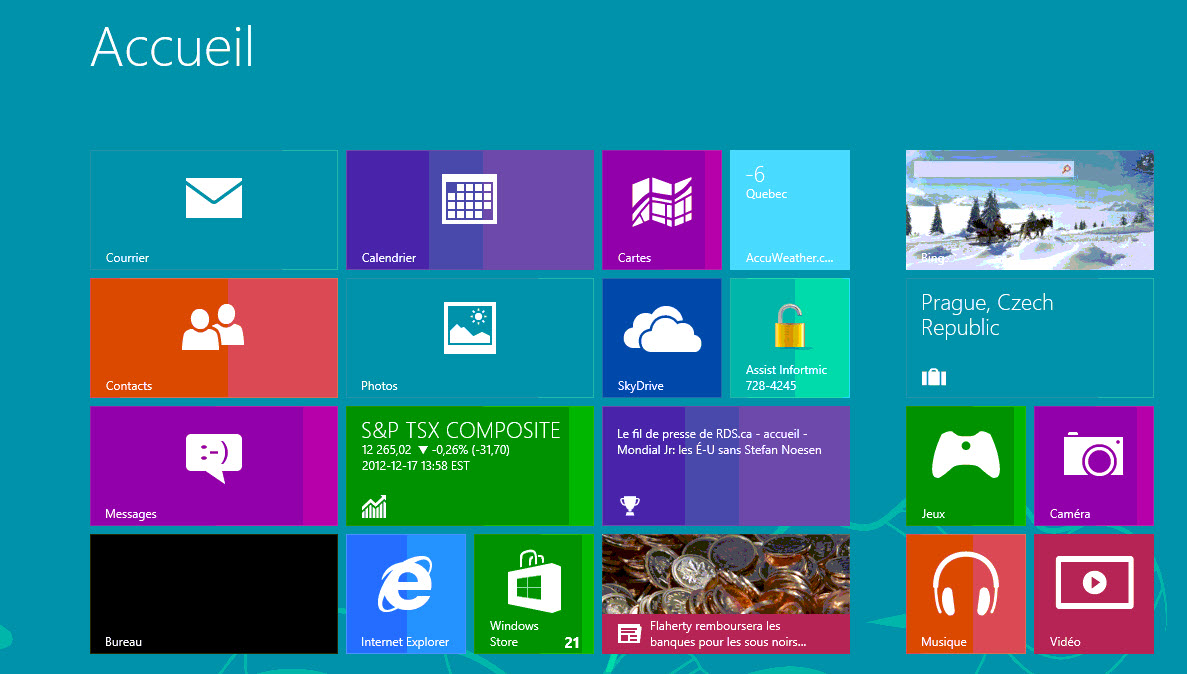Open the Prague, Czech Republic travel tile
Image resolution: width=1187 pixels, height=674 pixels.
(1030, 338)
